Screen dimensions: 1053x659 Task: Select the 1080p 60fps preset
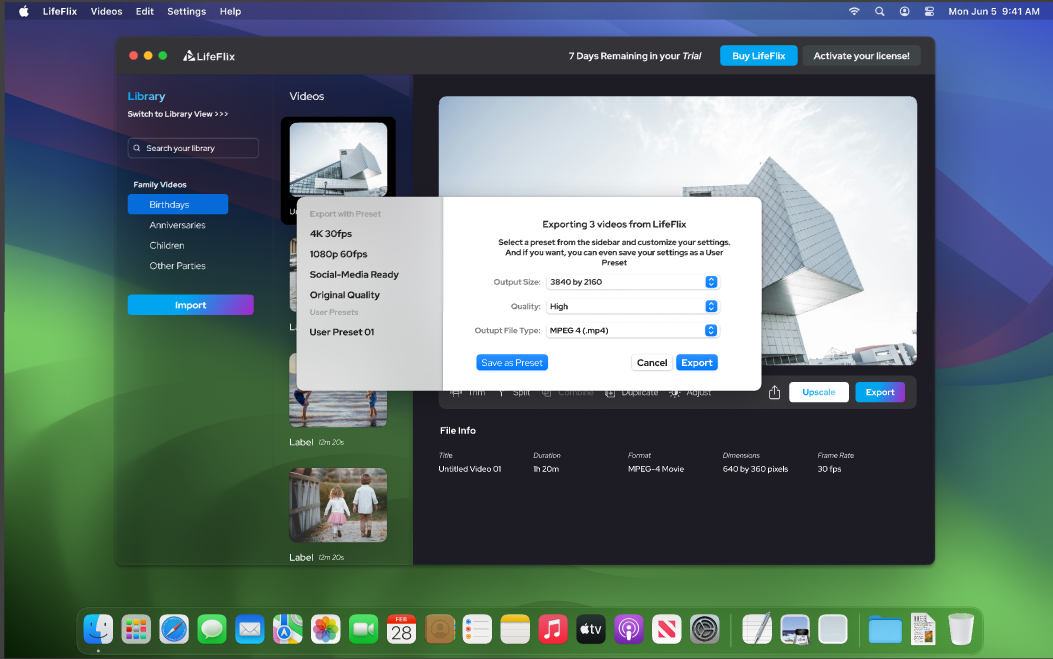point(338,254)
